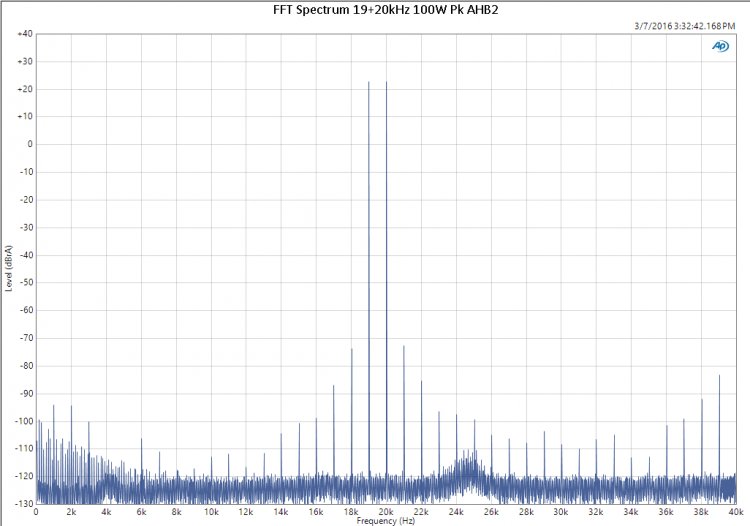This screenshot has width=750, height=526.
Task: Click the '36k' frequency axis label
Action: [x=666, y=512]
